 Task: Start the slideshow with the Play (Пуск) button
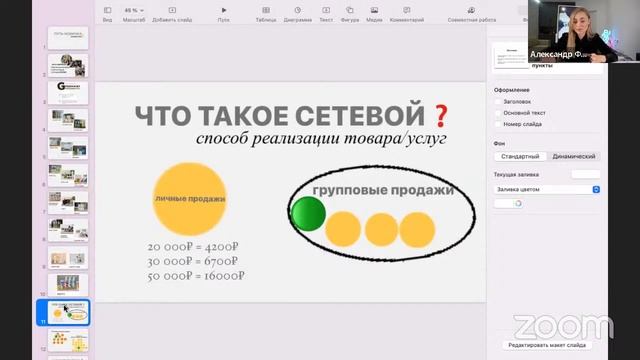click(224, 10)
